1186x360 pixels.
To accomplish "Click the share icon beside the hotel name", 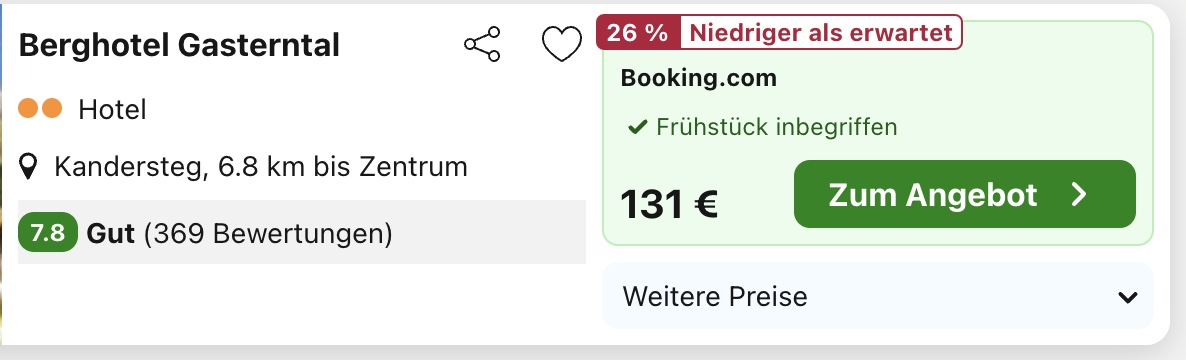I will pos(483,44).
